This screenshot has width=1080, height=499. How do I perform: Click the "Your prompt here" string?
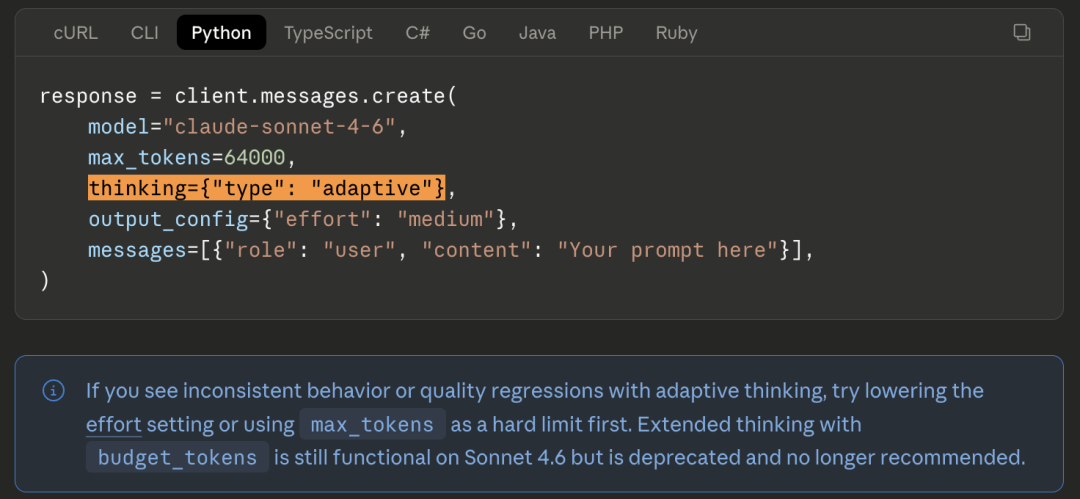(667, 250)
